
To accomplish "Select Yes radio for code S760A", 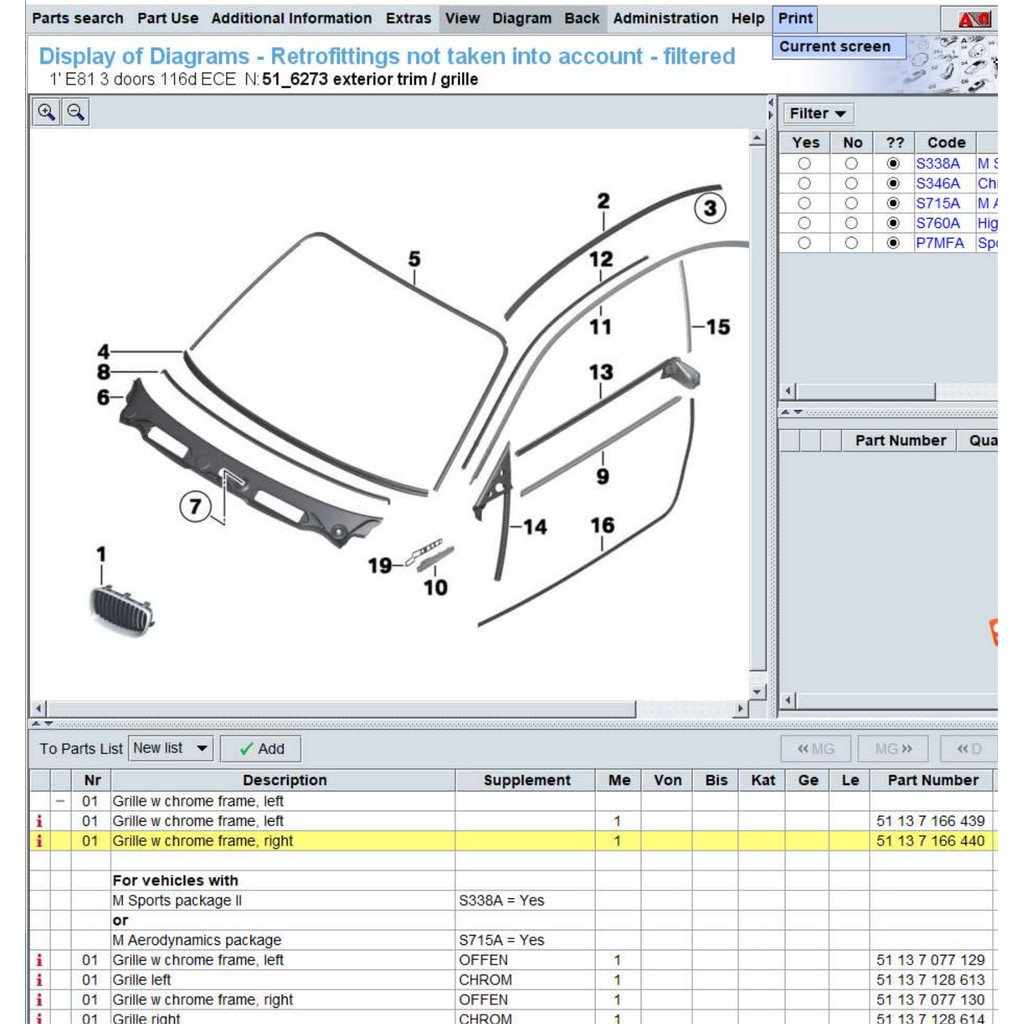I will [805, 223].
